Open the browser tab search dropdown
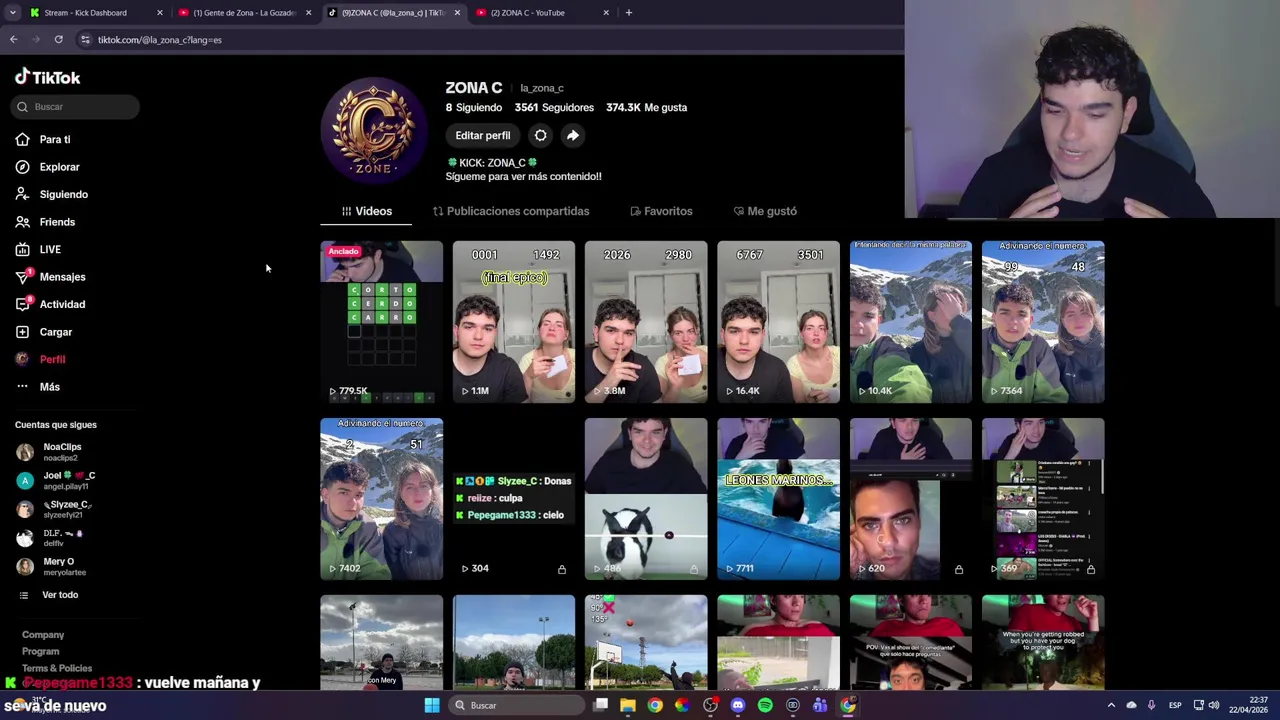Viewport: 1280px width, 720px height. (12, 13)
